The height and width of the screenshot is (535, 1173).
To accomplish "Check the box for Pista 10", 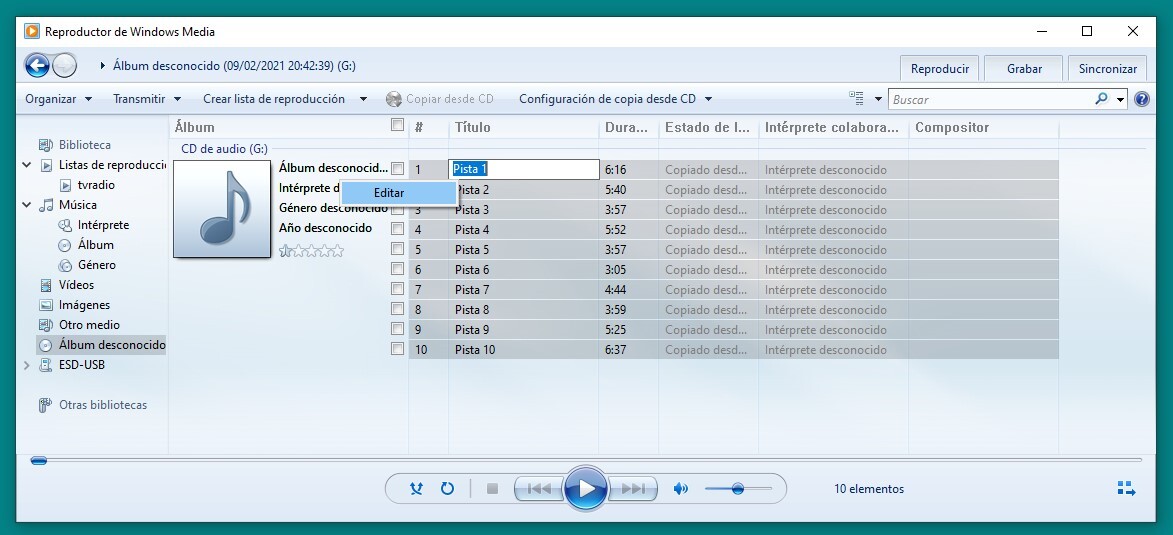I will pyautogui.click(x=397, y=349).
